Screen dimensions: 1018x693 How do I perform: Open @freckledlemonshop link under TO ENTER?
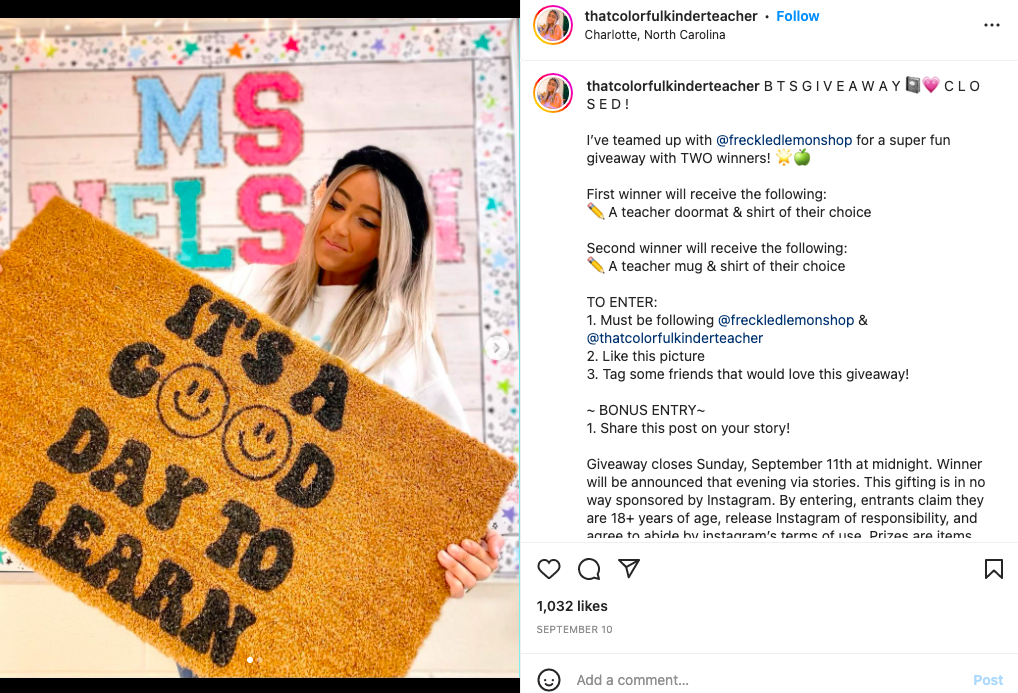point(786,320)
